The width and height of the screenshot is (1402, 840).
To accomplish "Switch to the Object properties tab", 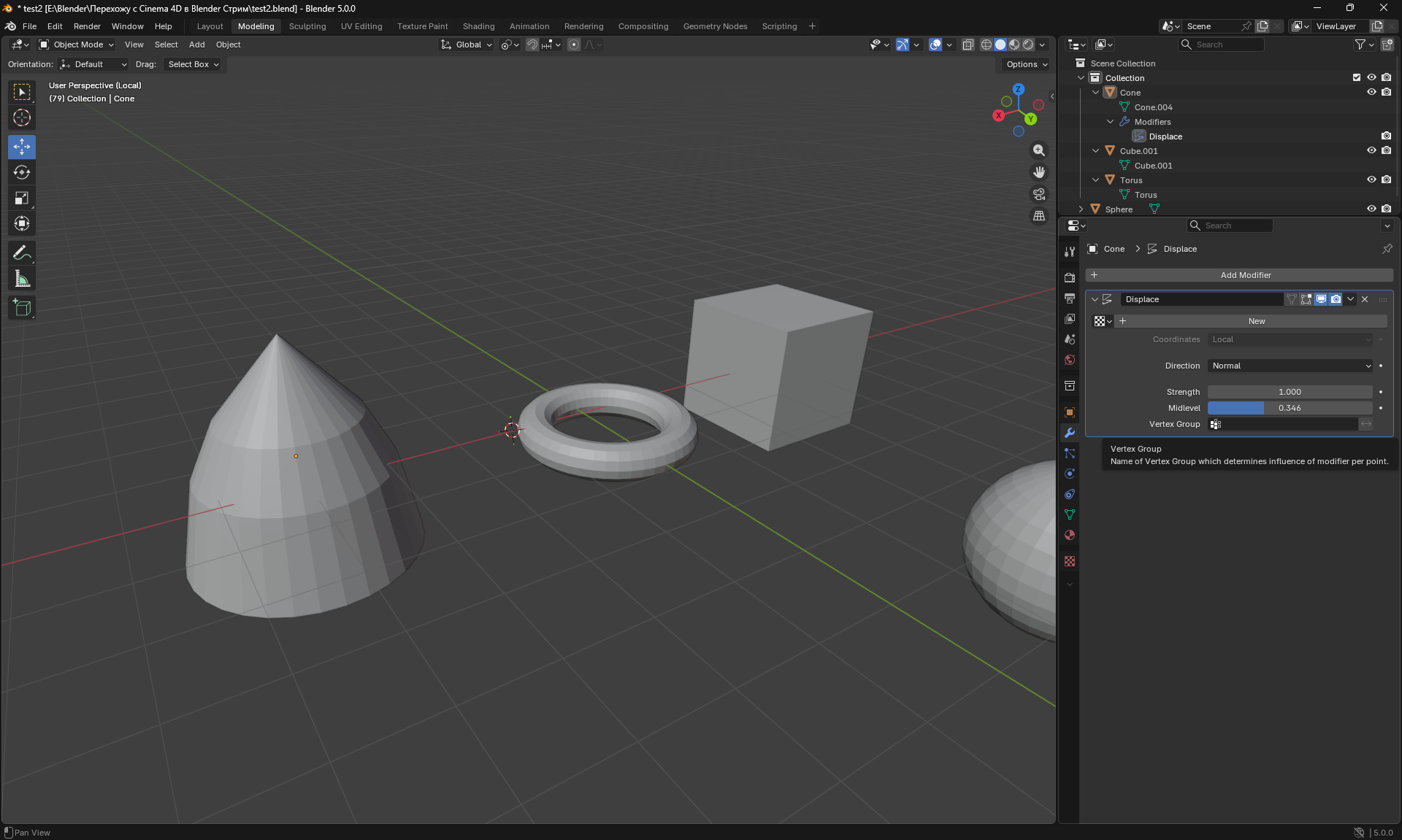I will 1070,412.
